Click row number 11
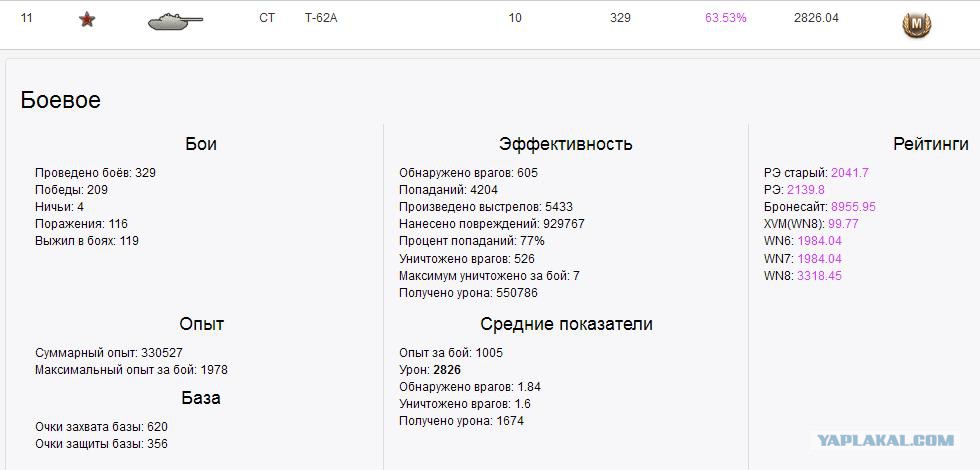Screen dimensions: 980x470 (26, 18)
